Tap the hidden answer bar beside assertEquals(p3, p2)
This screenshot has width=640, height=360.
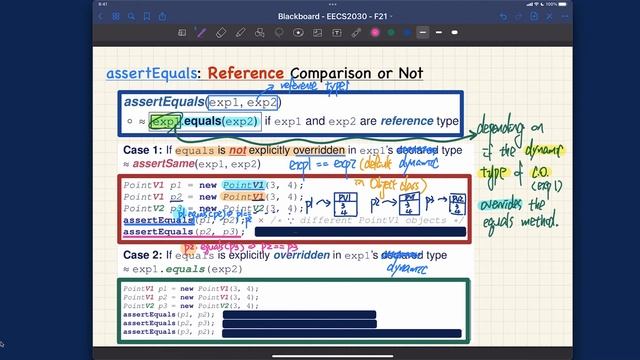pos(342,333)
